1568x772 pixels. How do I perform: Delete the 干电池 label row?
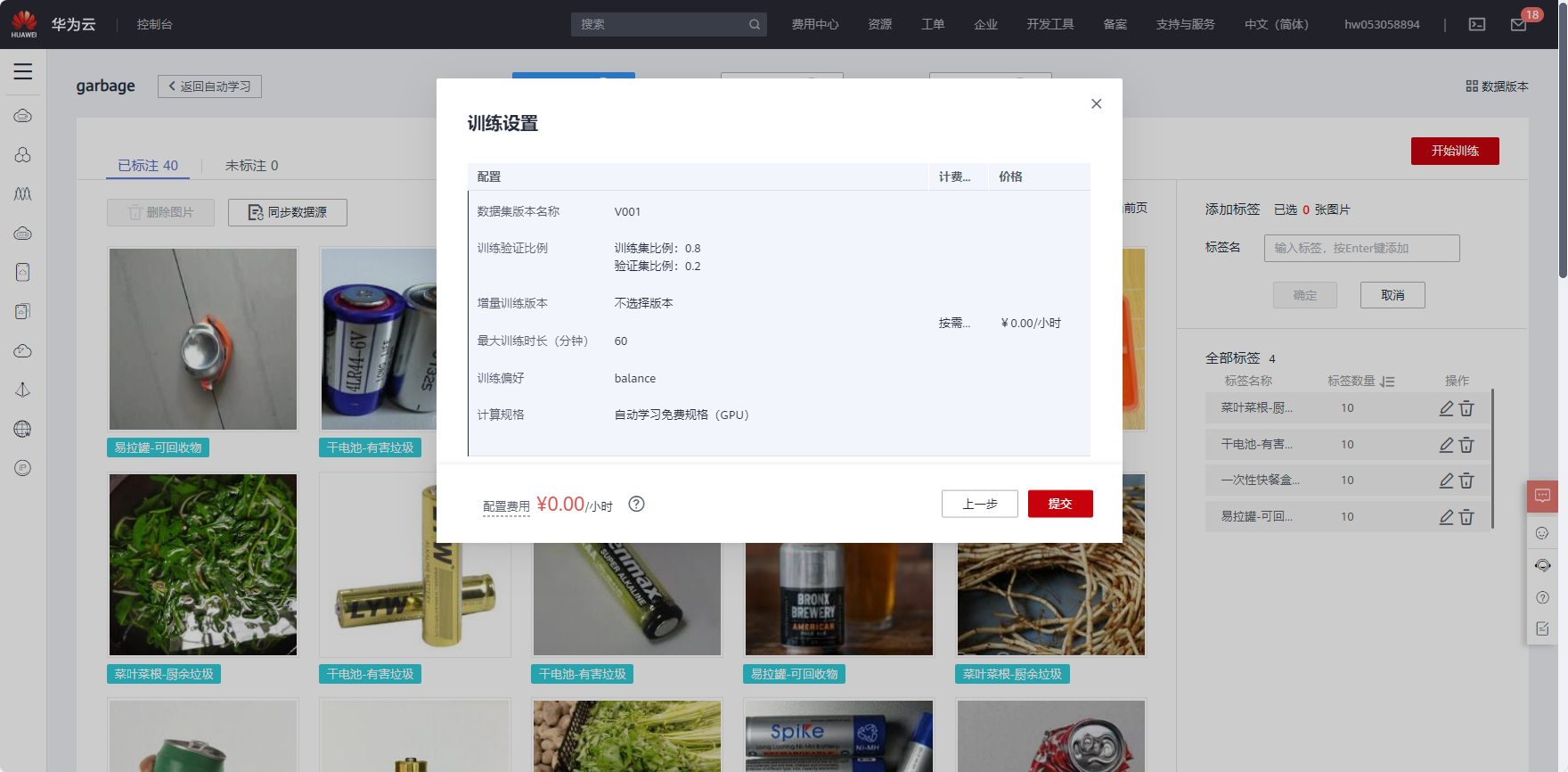(1466, 445)
